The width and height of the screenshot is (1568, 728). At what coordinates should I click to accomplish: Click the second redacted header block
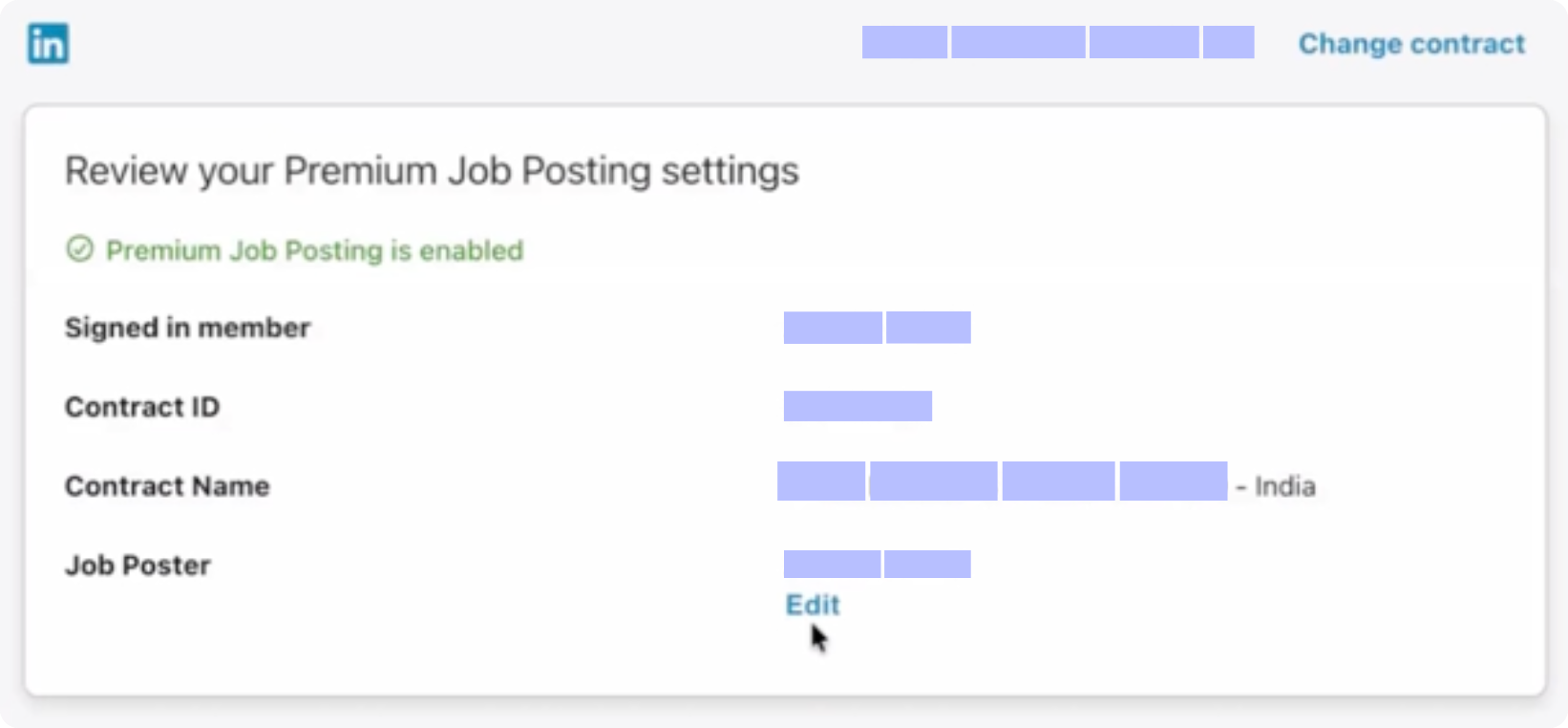1017,43
